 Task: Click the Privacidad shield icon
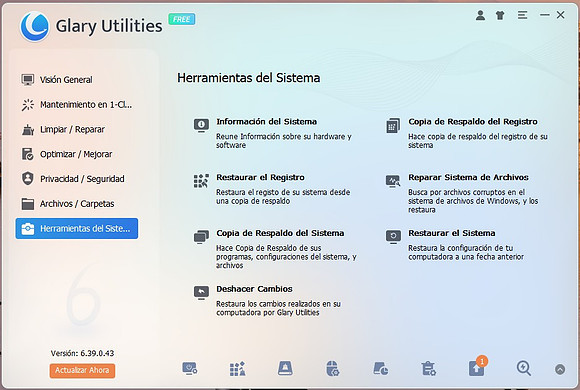pyautogui.click(x=28, y=179)
